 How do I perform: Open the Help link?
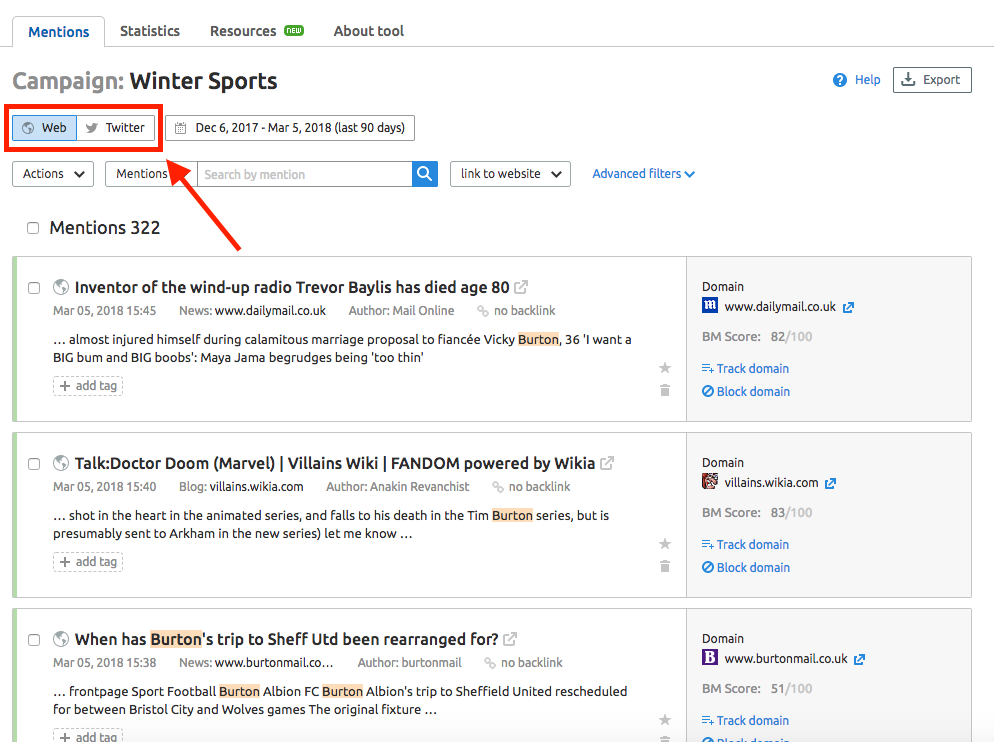point(867,80)
